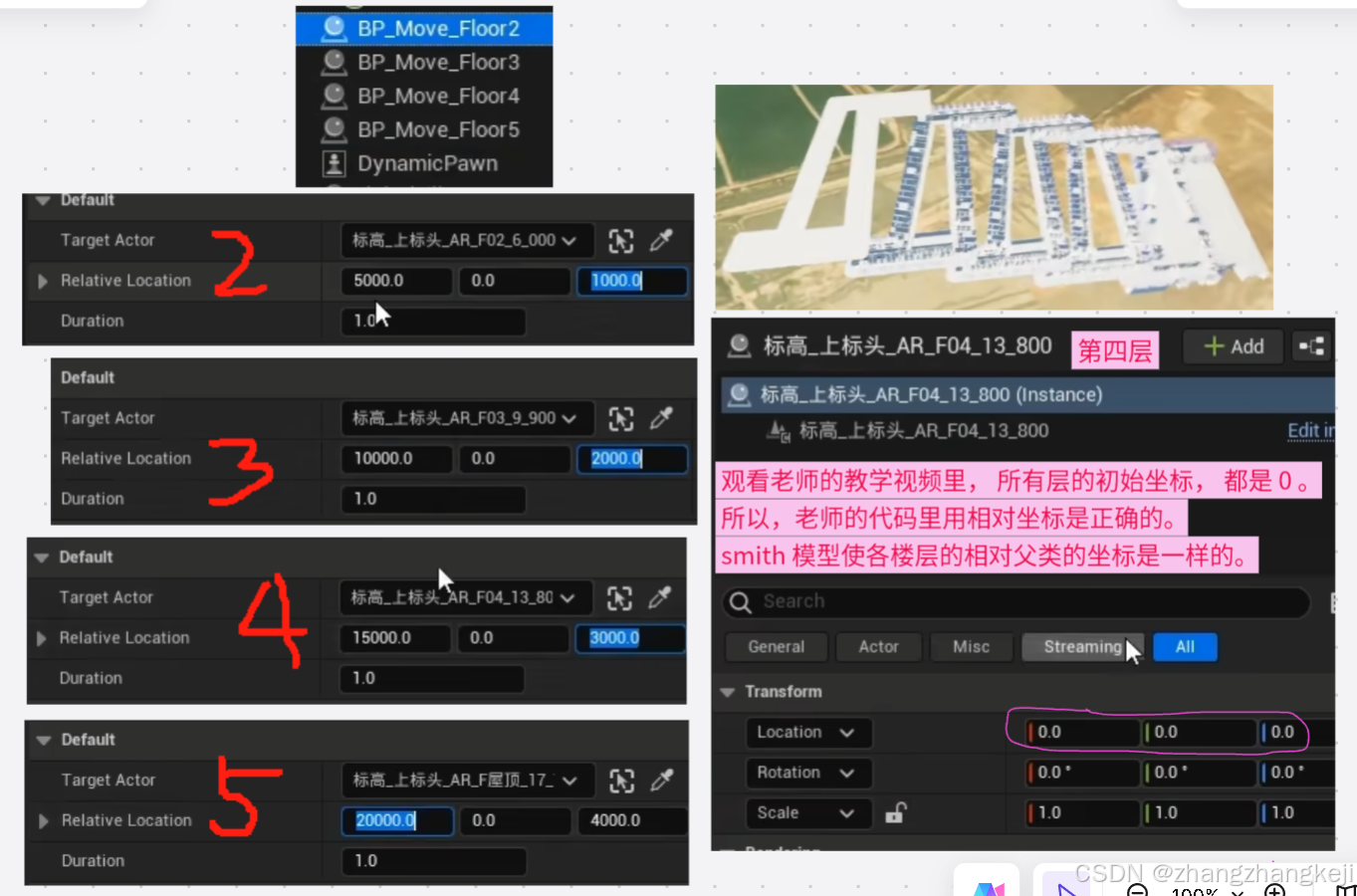Open the Target Actor dropdown showing AR_F02_6_000
Screen dimensions: 1357x896
click(466, 240)
